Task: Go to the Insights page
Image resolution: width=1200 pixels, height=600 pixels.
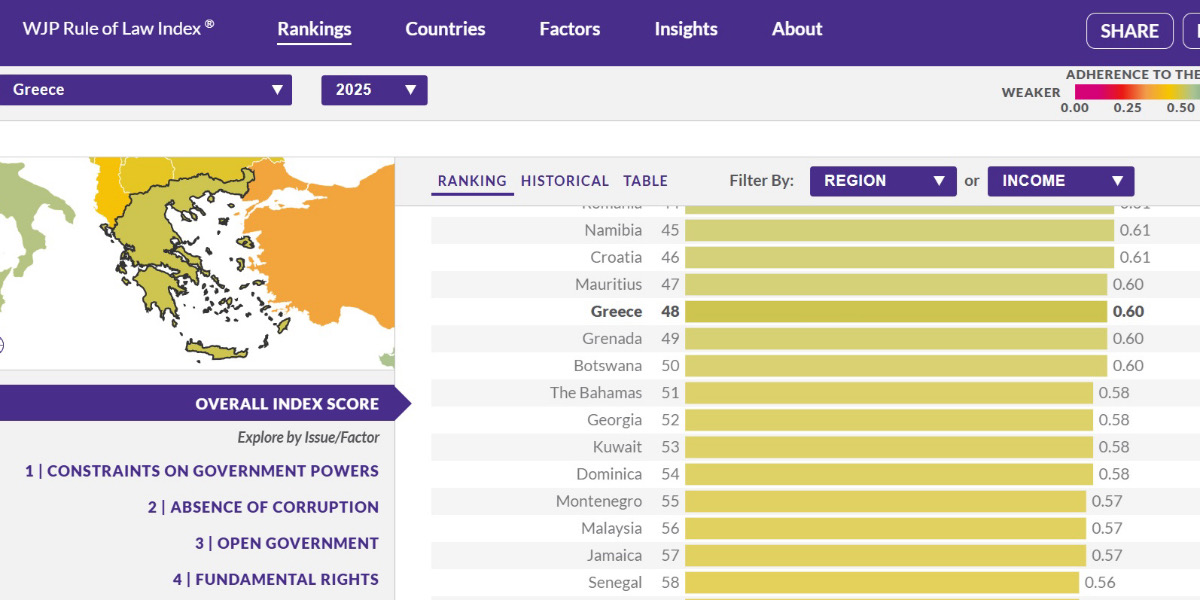Action: (686, 29)
